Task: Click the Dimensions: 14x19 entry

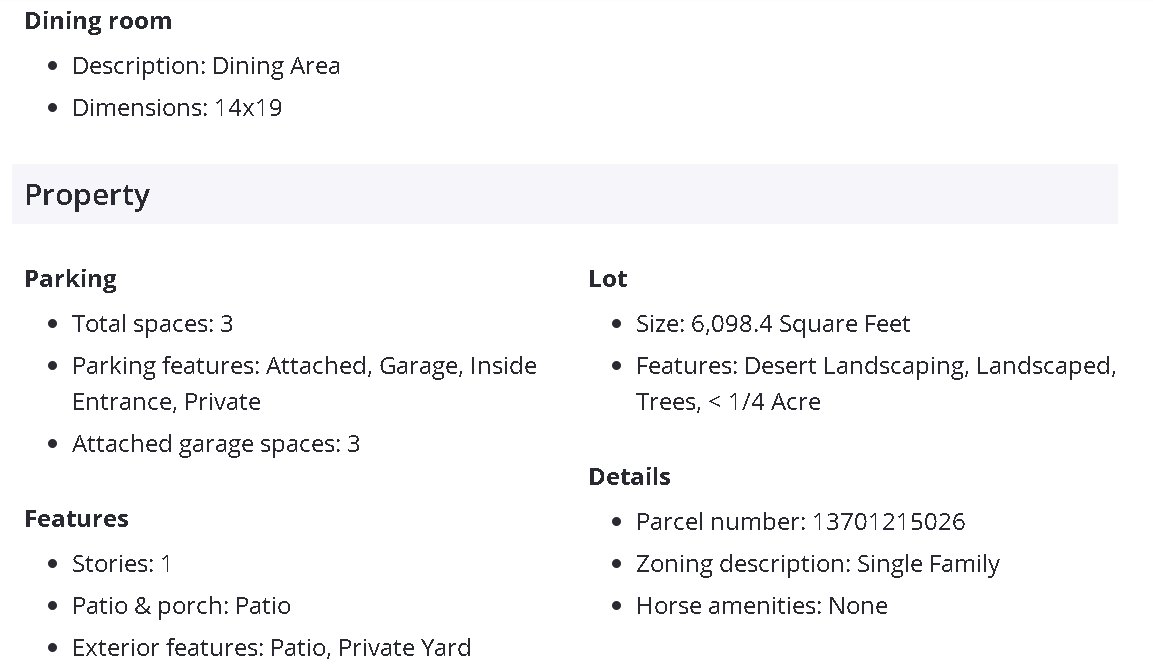Action: [177, 108]
